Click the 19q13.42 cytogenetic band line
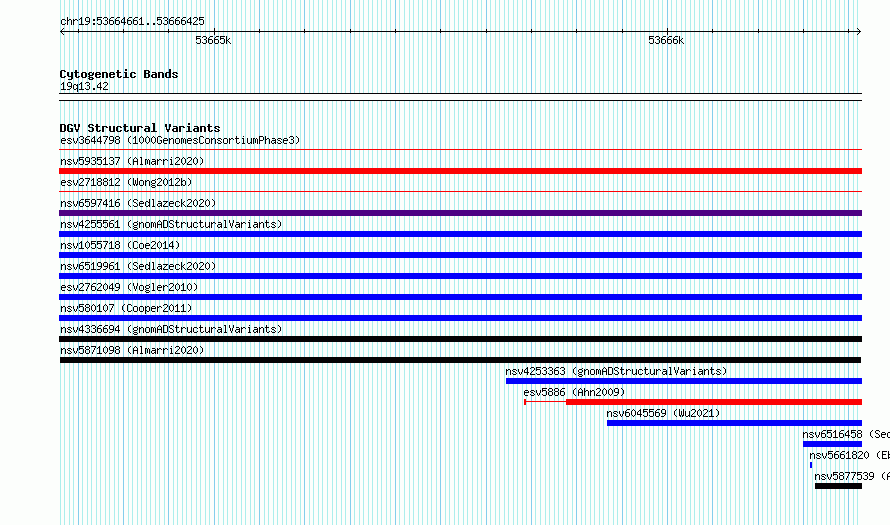890x525 pixels. (460, 97)
